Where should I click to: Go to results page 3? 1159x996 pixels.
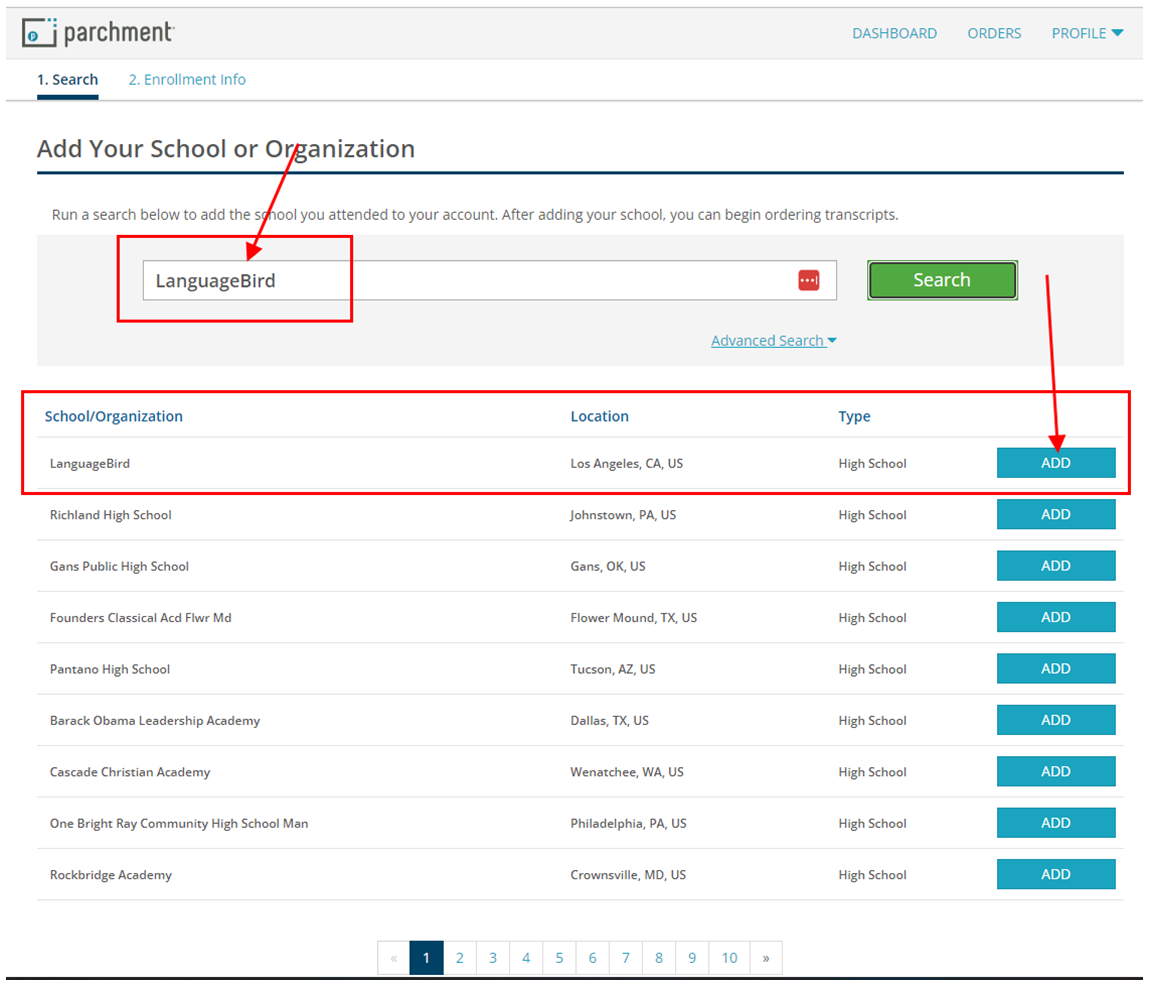493,958
